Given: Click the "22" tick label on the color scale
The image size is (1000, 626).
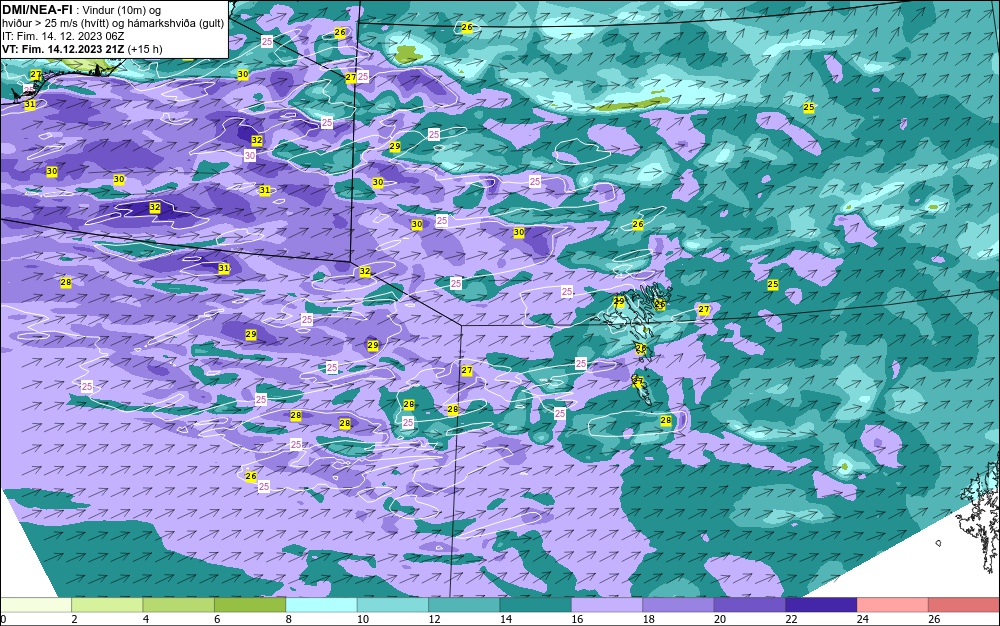Looking at the screenshot, I should click(791, 619).
